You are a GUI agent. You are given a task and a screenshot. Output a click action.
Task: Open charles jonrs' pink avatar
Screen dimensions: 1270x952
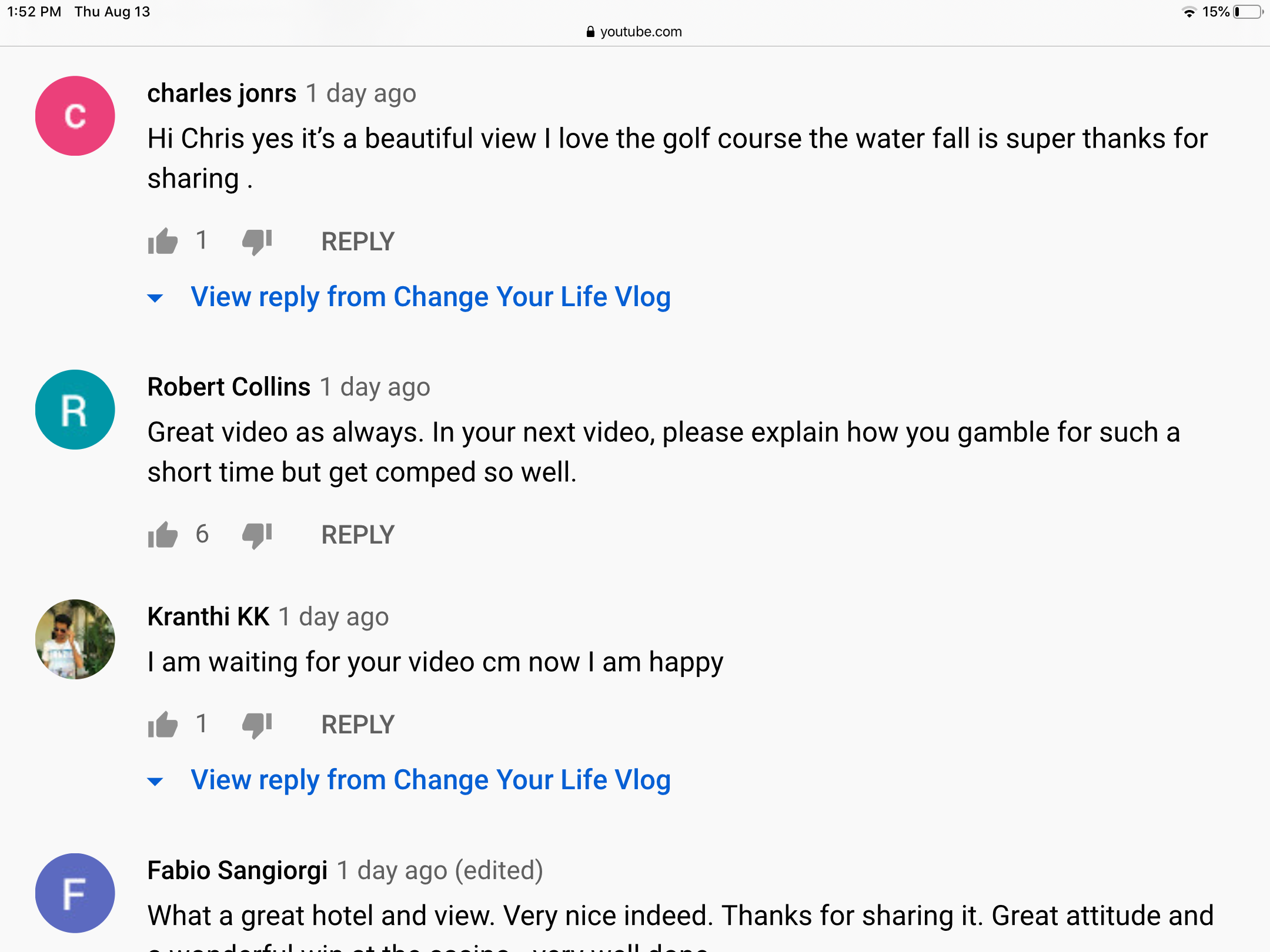coord(75,116)
